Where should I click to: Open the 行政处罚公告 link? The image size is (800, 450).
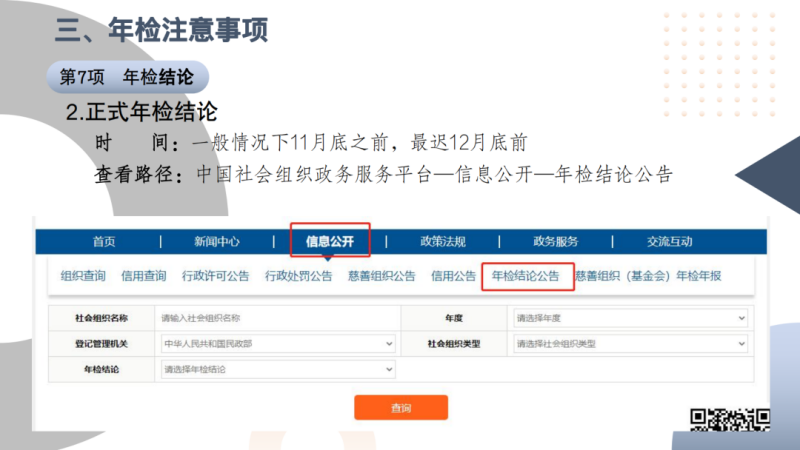coord(298,276)
